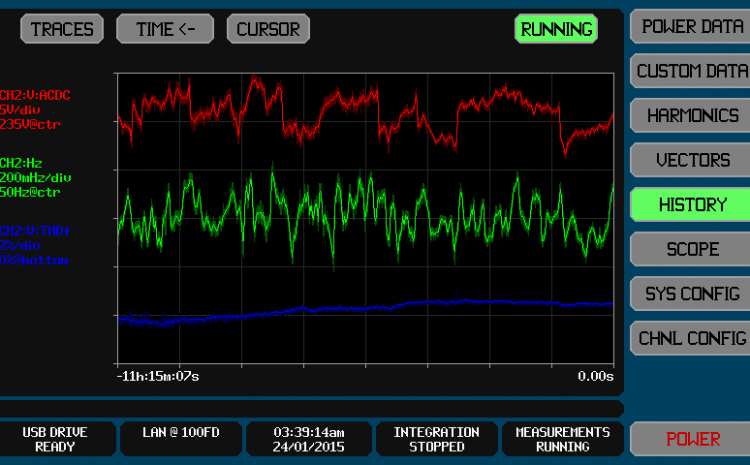Go to the SCOPE view

(x=690, y=249)
